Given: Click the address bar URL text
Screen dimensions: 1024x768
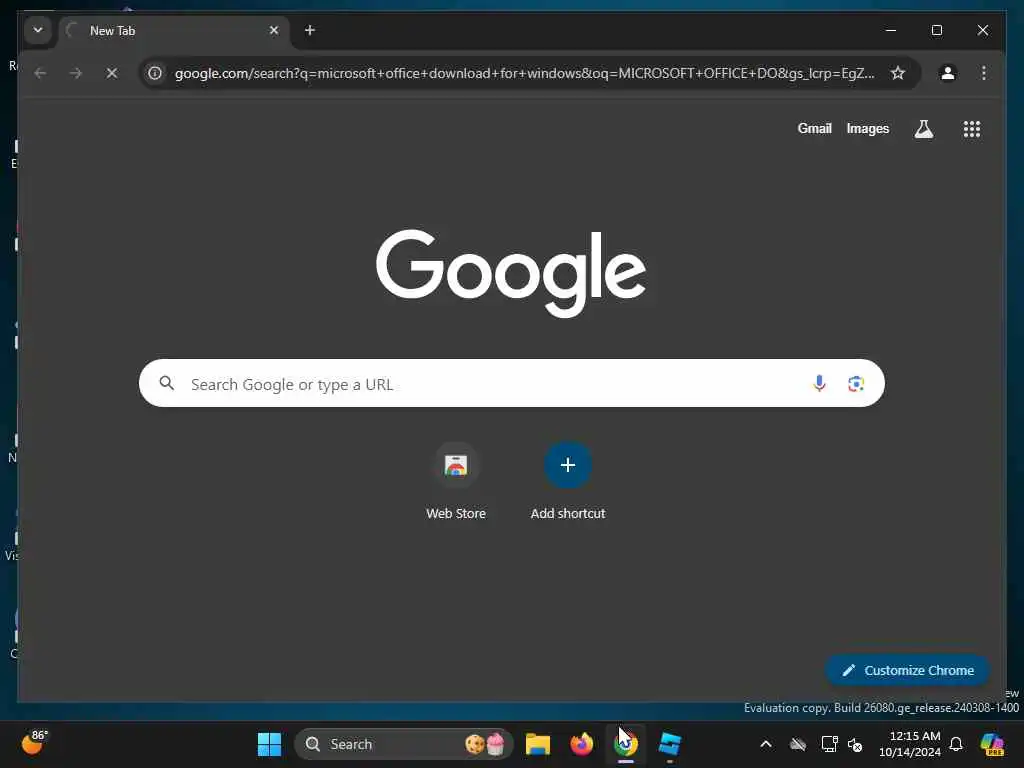Looking at the screenshot, I should (x=524, y=73).
